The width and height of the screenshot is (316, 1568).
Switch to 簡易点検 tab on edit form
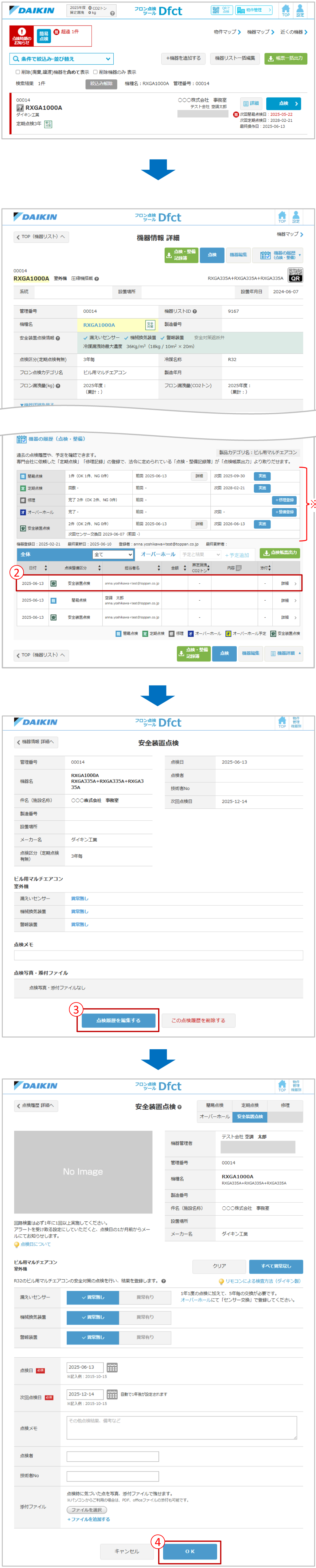coord(215,1105)
